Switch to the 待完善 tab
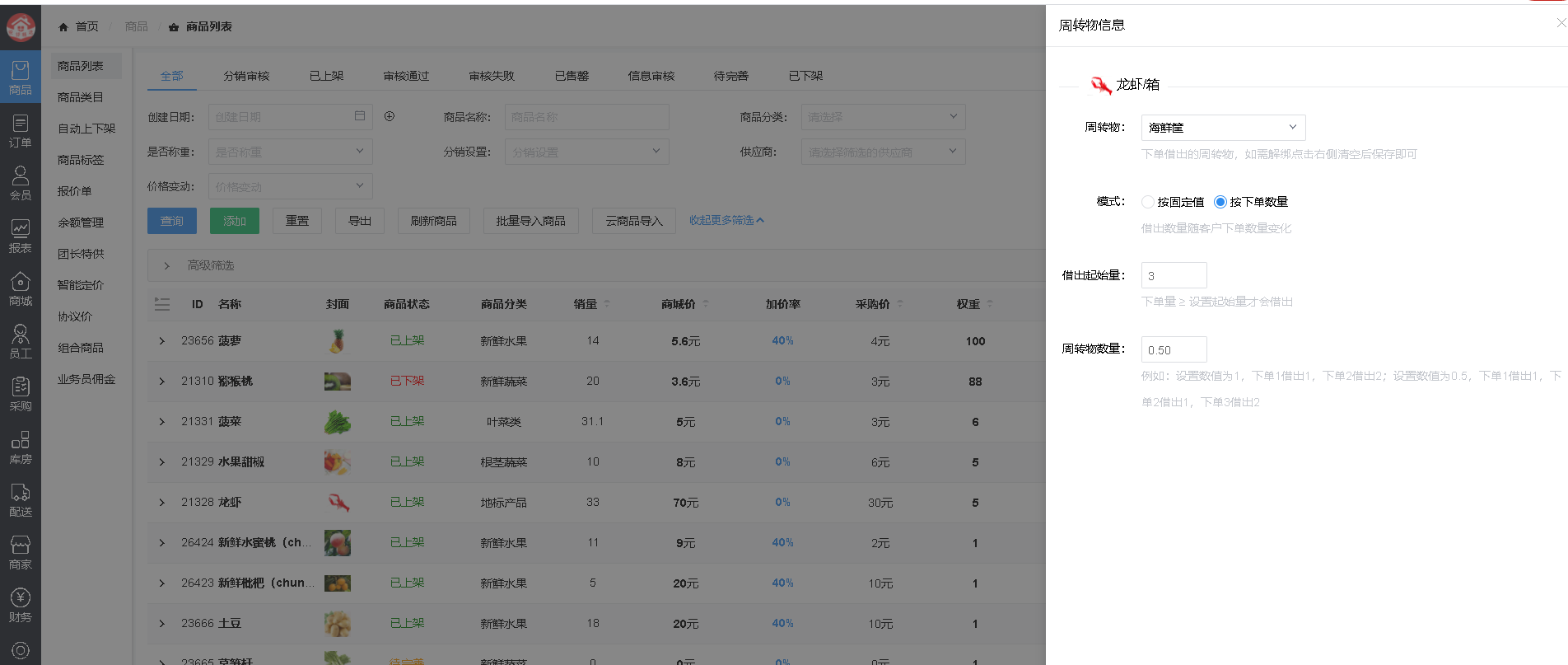This screenshot has width=1568, height=665. pyautogui.click(x=731, y=76)
